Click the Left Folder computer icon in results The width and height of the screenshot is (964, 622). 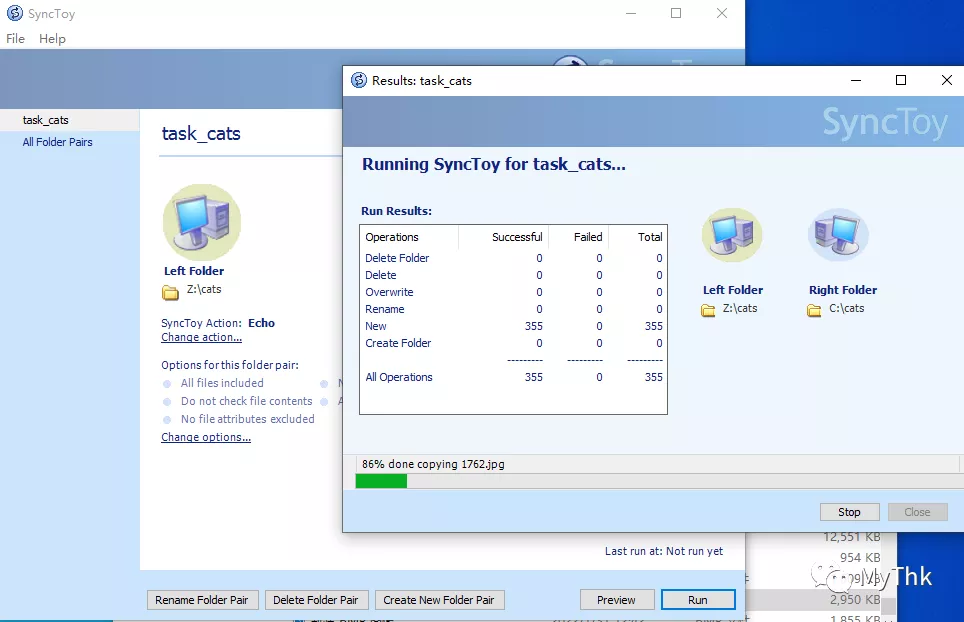tap(732, 237)
